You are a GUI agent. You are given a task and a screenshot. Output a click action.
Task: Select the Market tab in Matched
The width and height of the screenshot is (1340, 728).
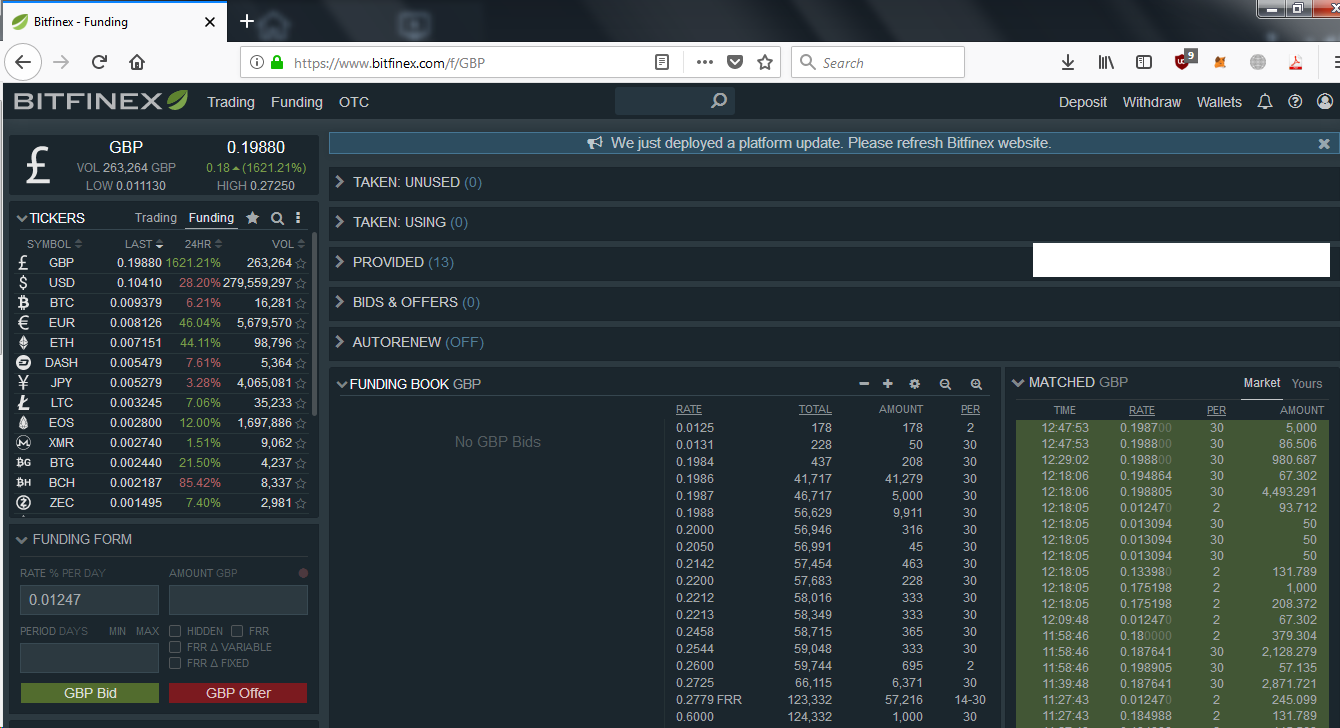[1262, 382]
